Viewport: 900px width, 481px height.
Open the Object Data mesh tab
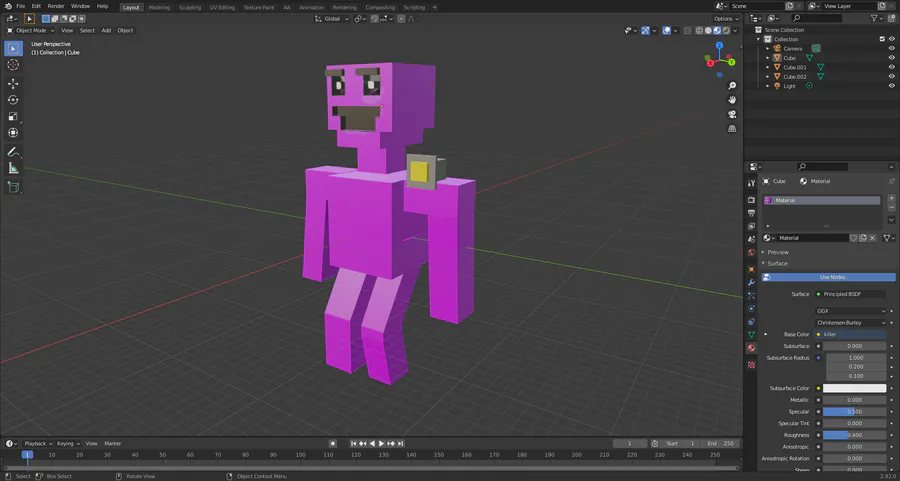[751, 335]
